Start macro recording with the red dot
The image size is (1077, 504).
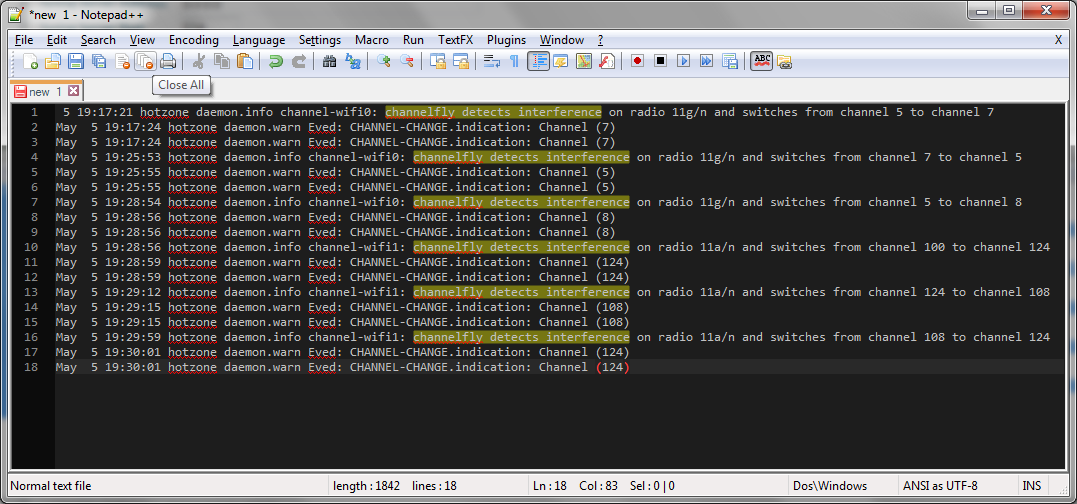[637, 62]
